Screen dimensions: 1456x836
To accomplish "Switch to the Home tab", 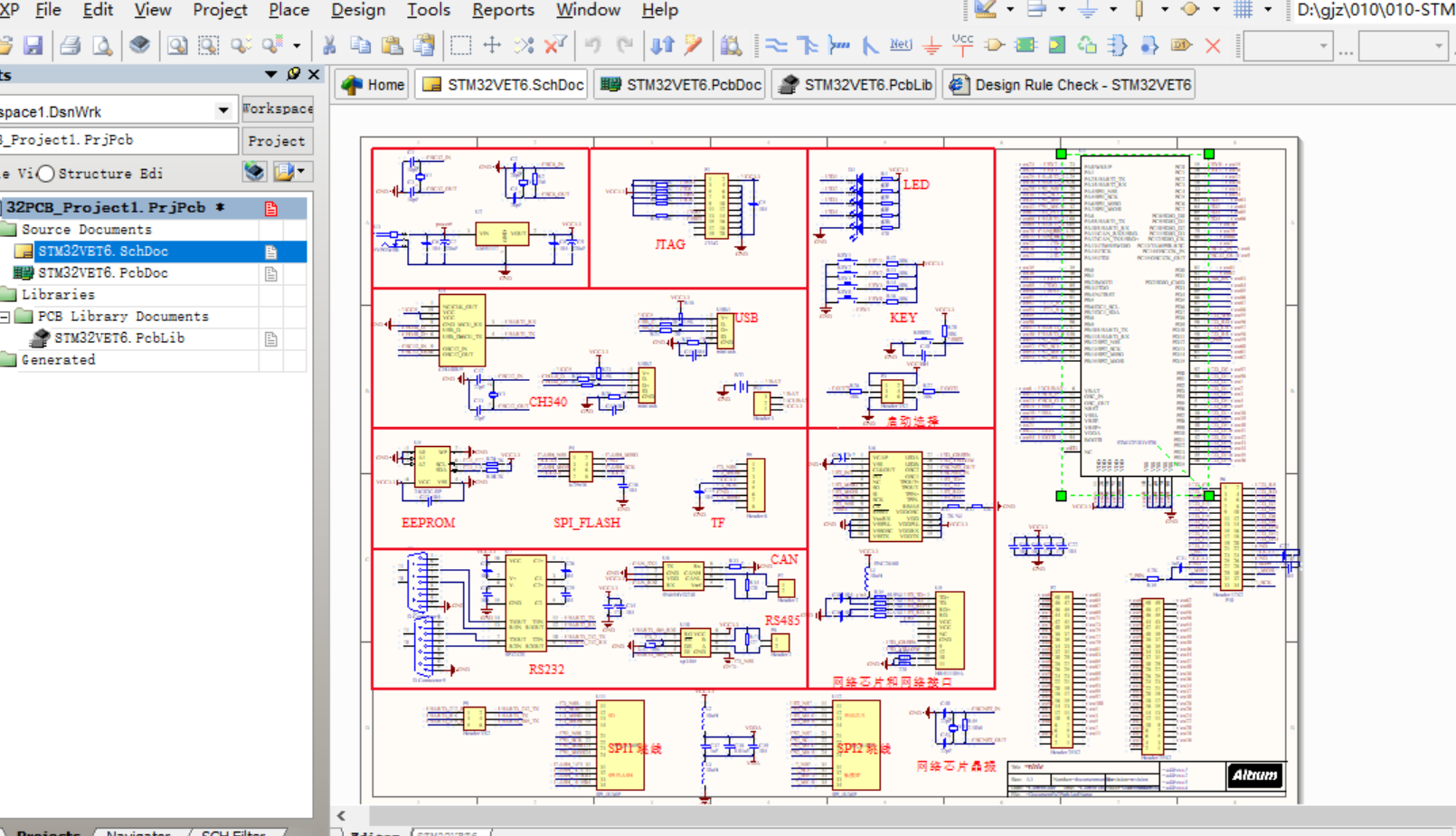I will (x=373, y=84).
